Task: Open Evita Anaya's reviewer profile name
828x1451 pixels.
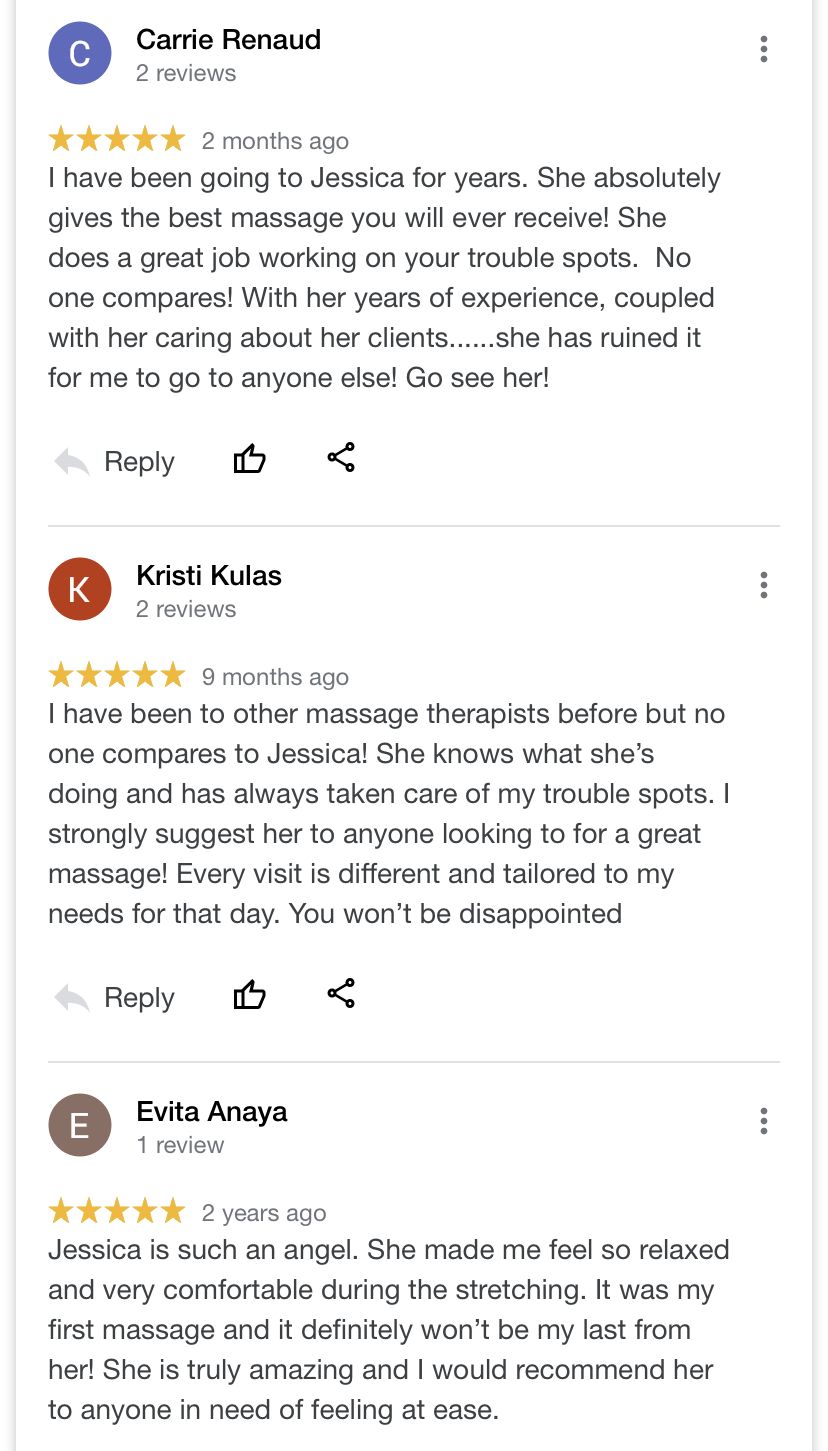Action: (x=212, y=1112)
